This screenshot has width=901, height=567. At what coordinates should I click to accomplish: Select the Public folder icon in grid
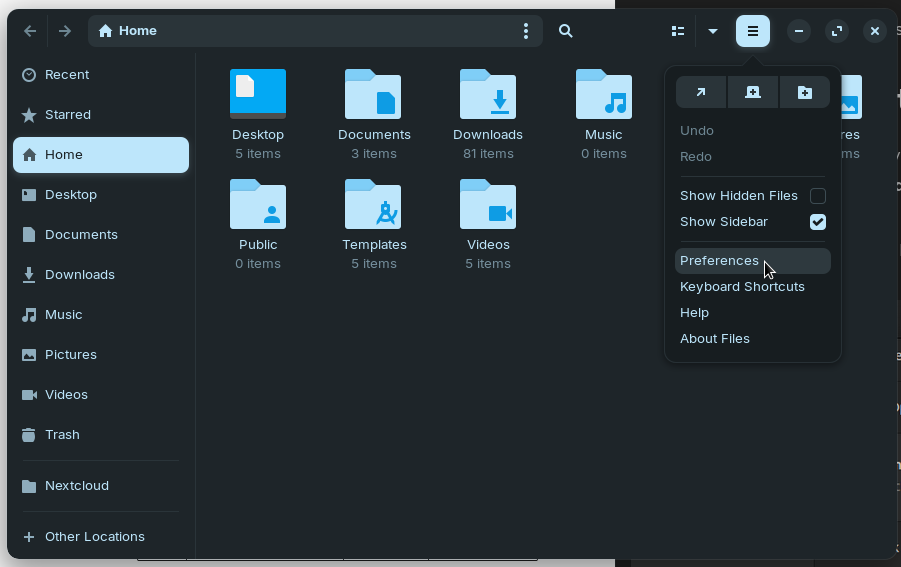[258, 204]
